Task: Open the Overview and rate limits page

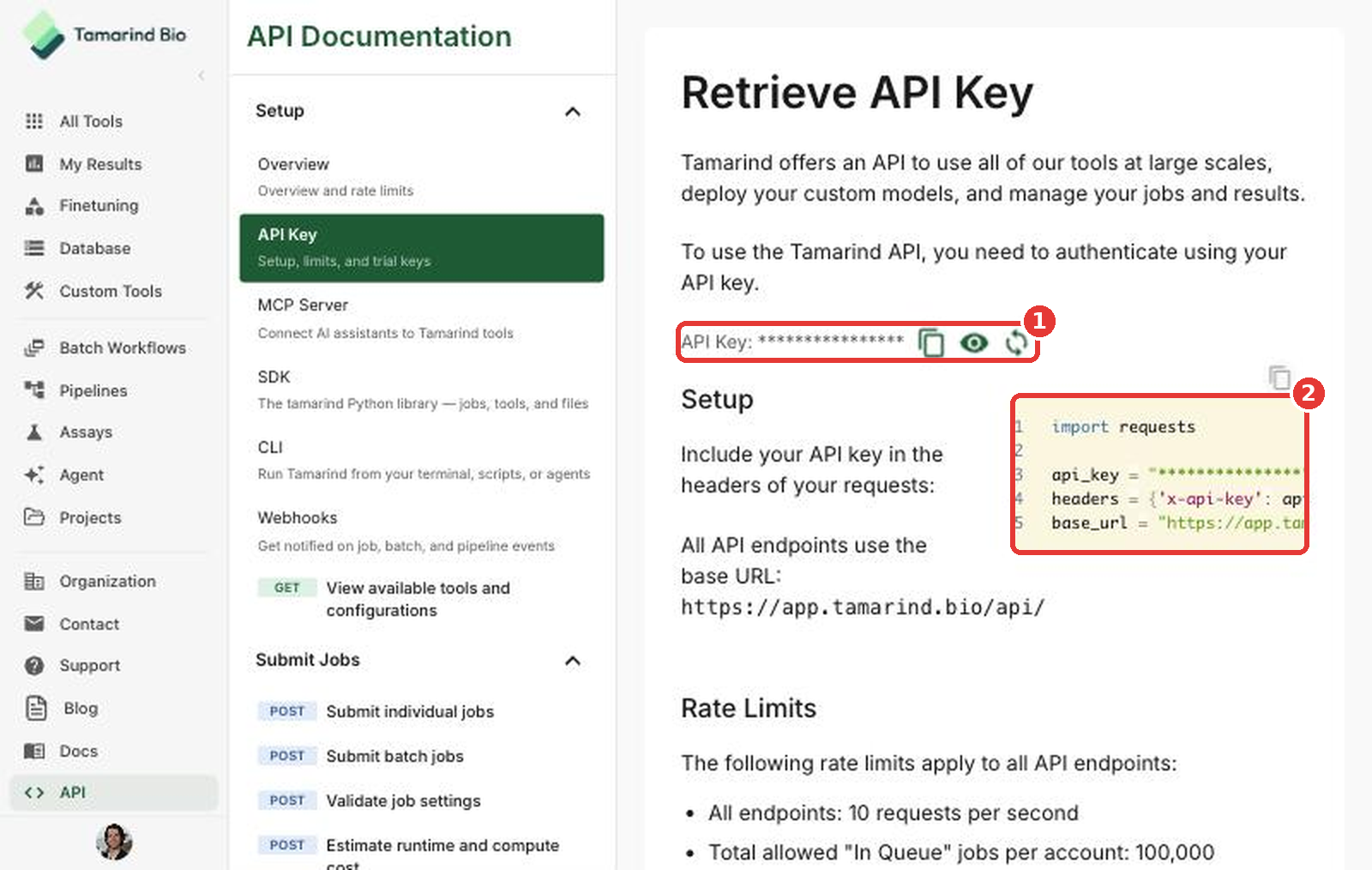Action: point(422,177)
